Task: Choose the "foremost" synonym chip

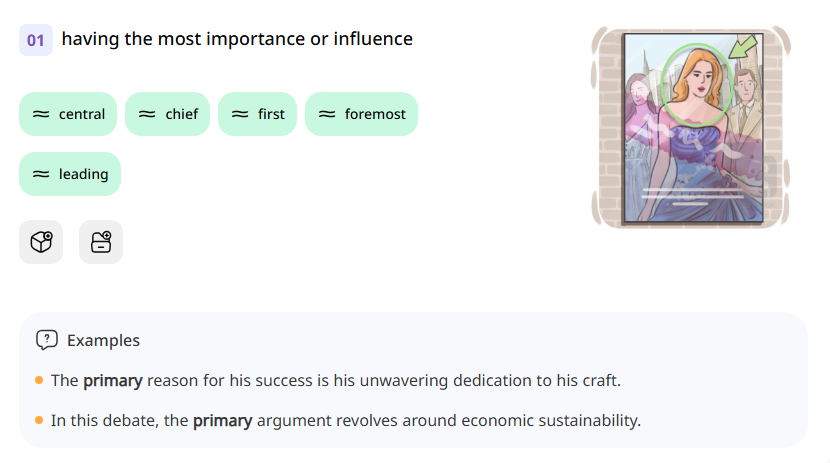Action: pos(361,114)
